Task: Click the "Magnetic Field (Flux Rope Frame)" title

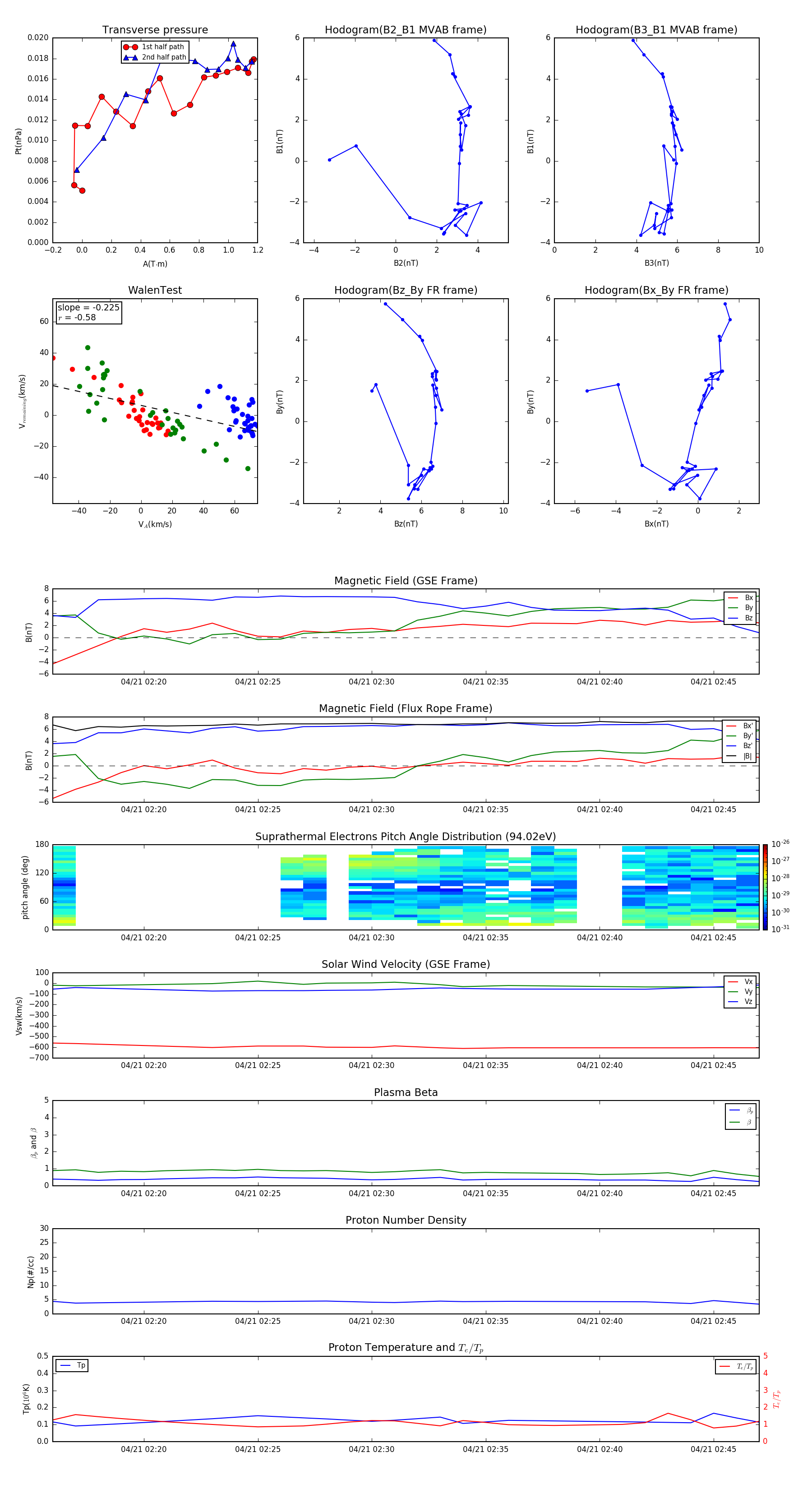Action: pos(406,709)
